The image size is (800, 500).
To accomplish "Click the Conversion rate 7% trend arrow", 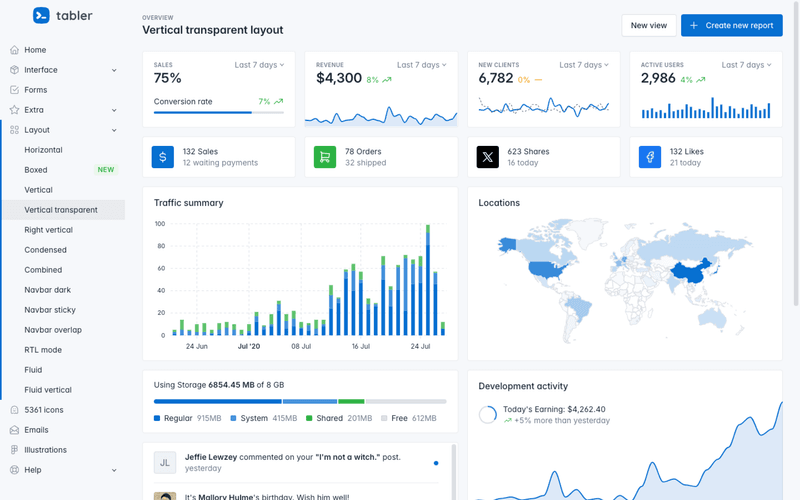I will click(x=279, y=102).
